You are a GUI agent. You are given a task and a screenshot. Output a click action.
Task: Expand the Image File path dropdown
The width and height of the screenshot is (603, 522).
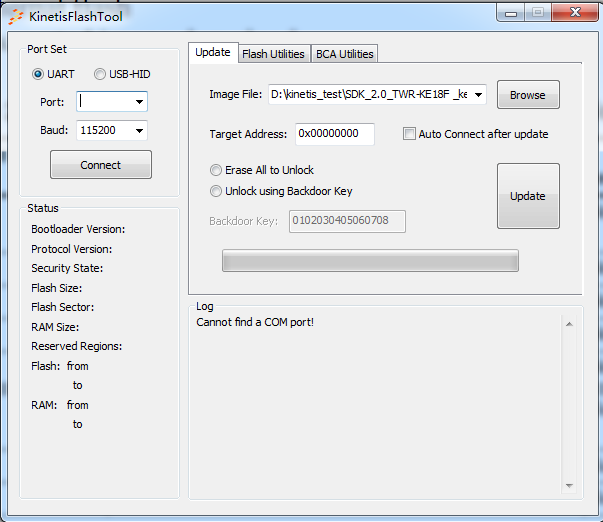click(x=478, y=95)
